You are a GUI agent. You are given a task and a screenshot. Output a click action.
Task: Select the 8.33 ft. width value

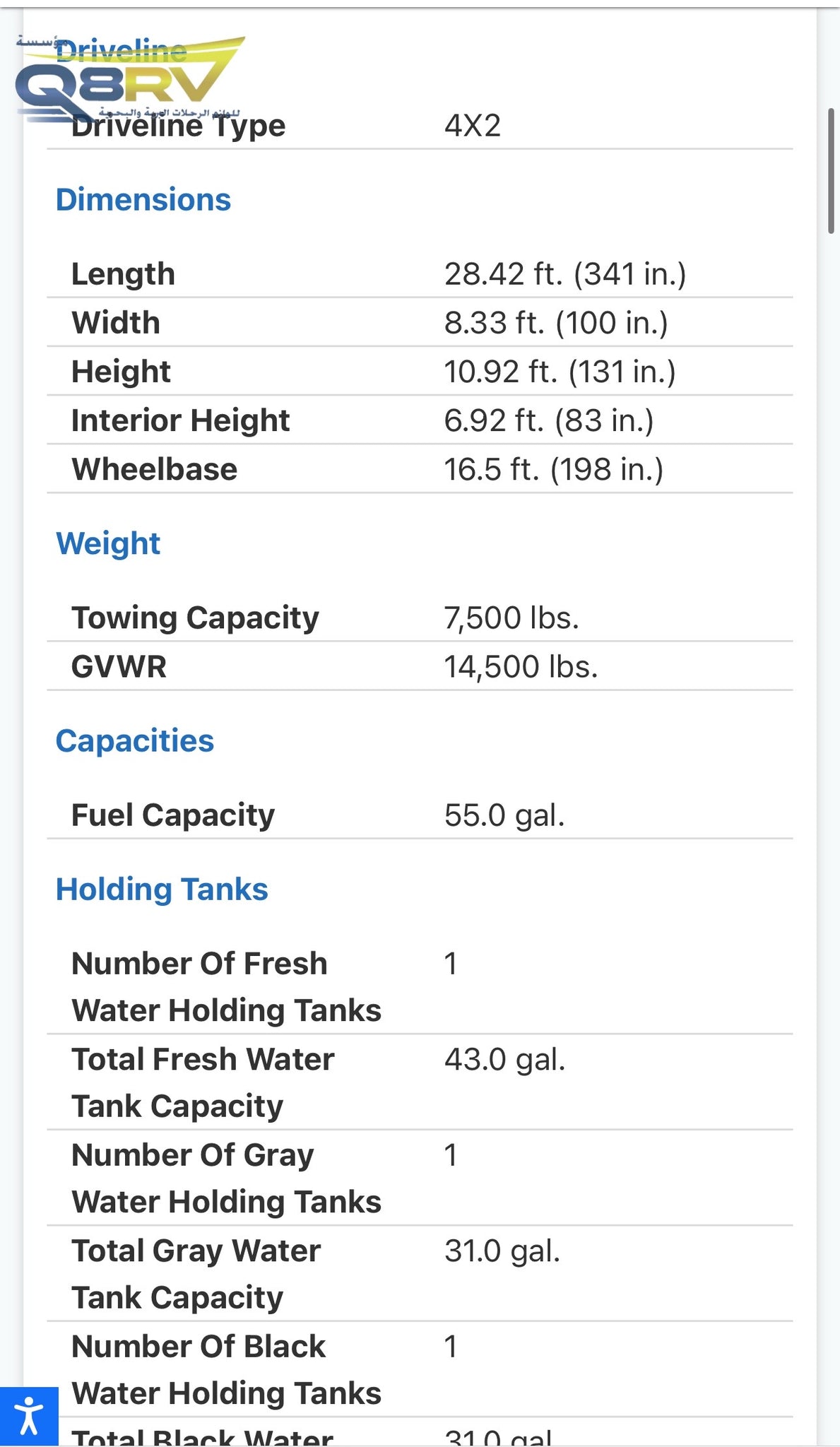(555, 323)
